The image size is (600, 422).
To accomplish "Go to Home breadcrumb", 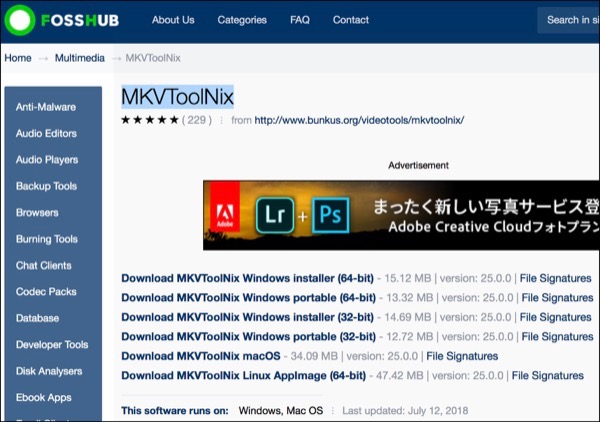I will [18, 58].
